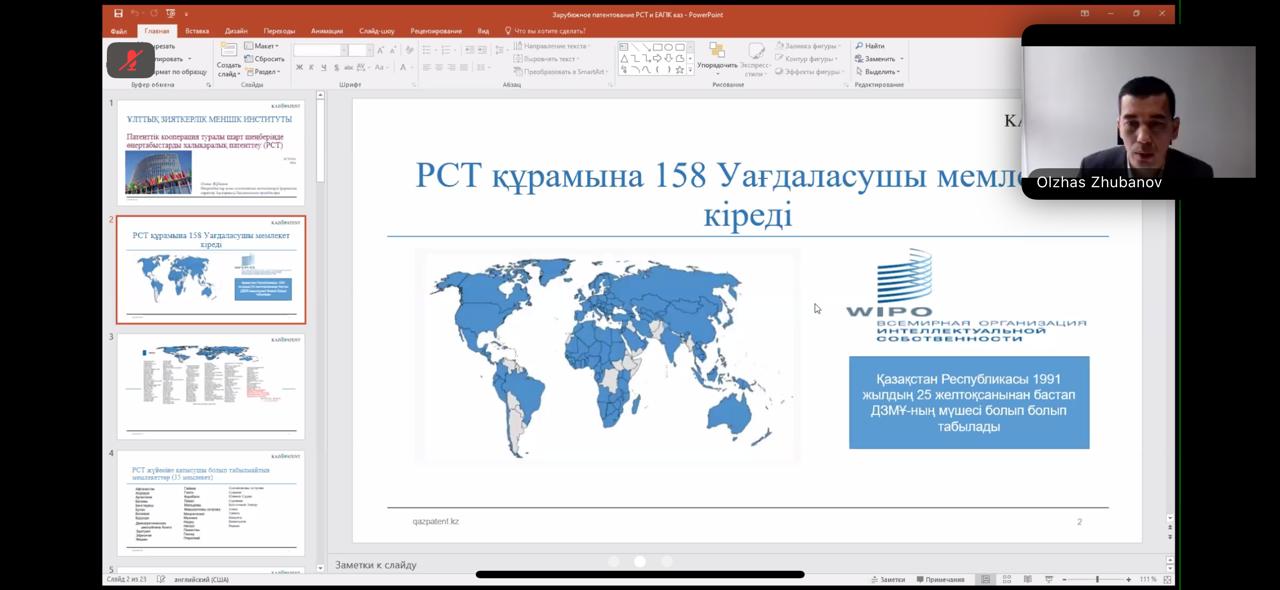Open the Insert (Вставка) ribbon tab
This screenshot has height=590, width=1280.
197,31
